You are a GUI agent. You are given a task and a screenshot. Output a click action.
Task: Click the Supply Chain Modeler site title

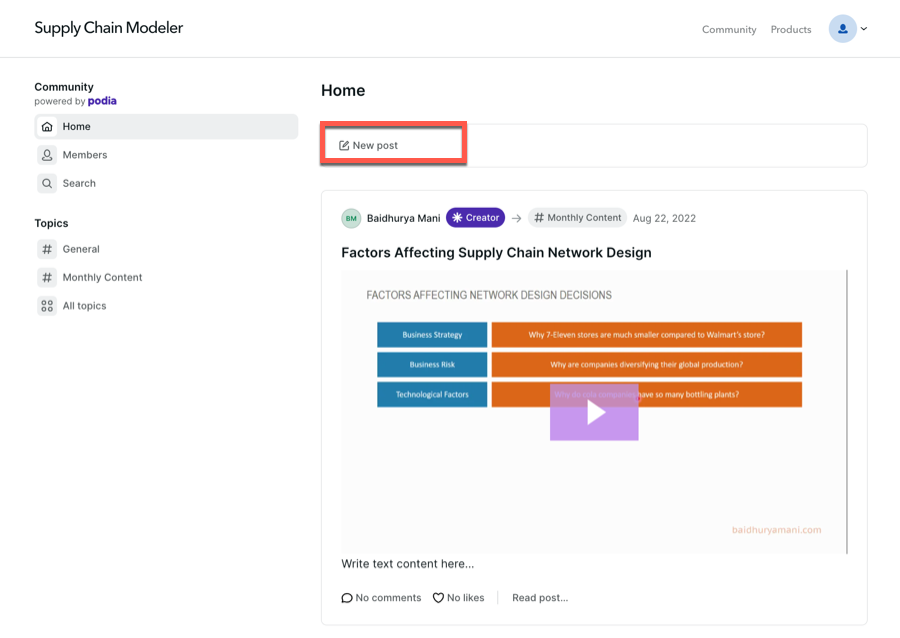109,28
